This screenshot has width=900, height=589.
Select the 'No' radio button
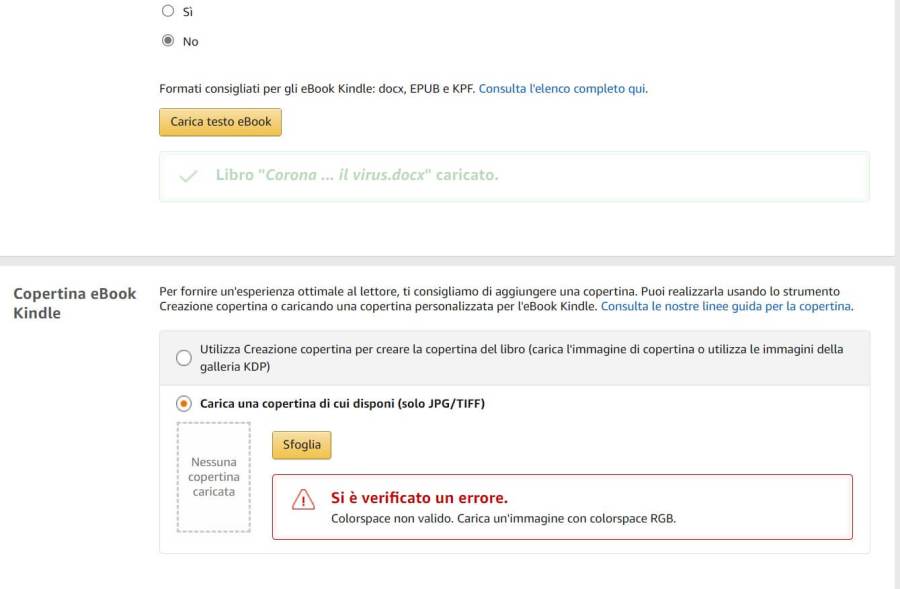[168, 41]
